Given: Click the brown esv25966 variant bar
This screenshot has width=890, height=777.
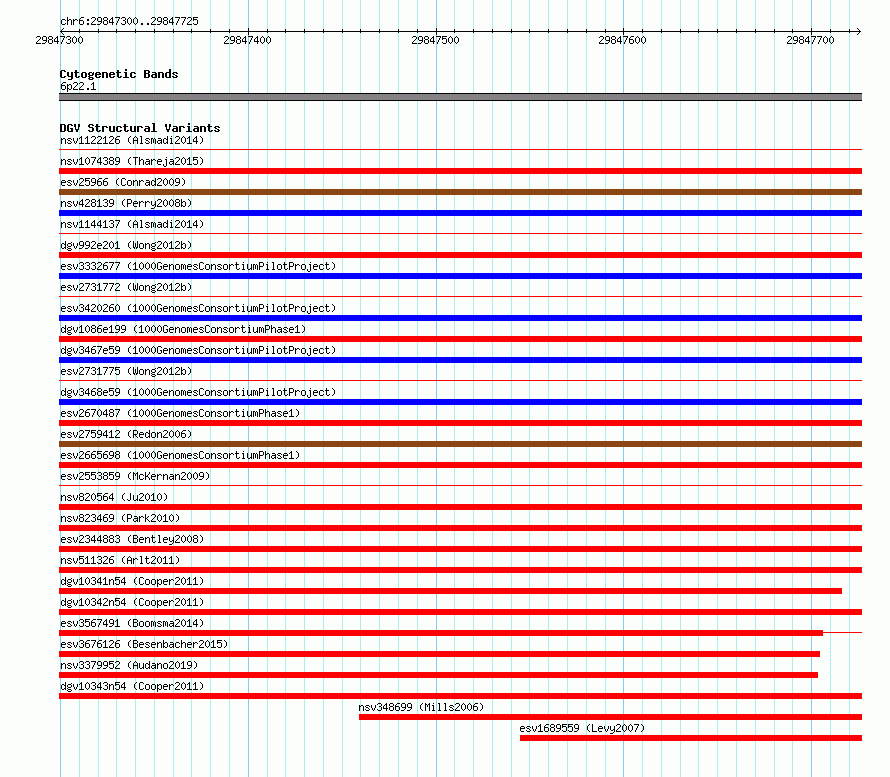Looking at the screenshot, I should tap(460, 192).
